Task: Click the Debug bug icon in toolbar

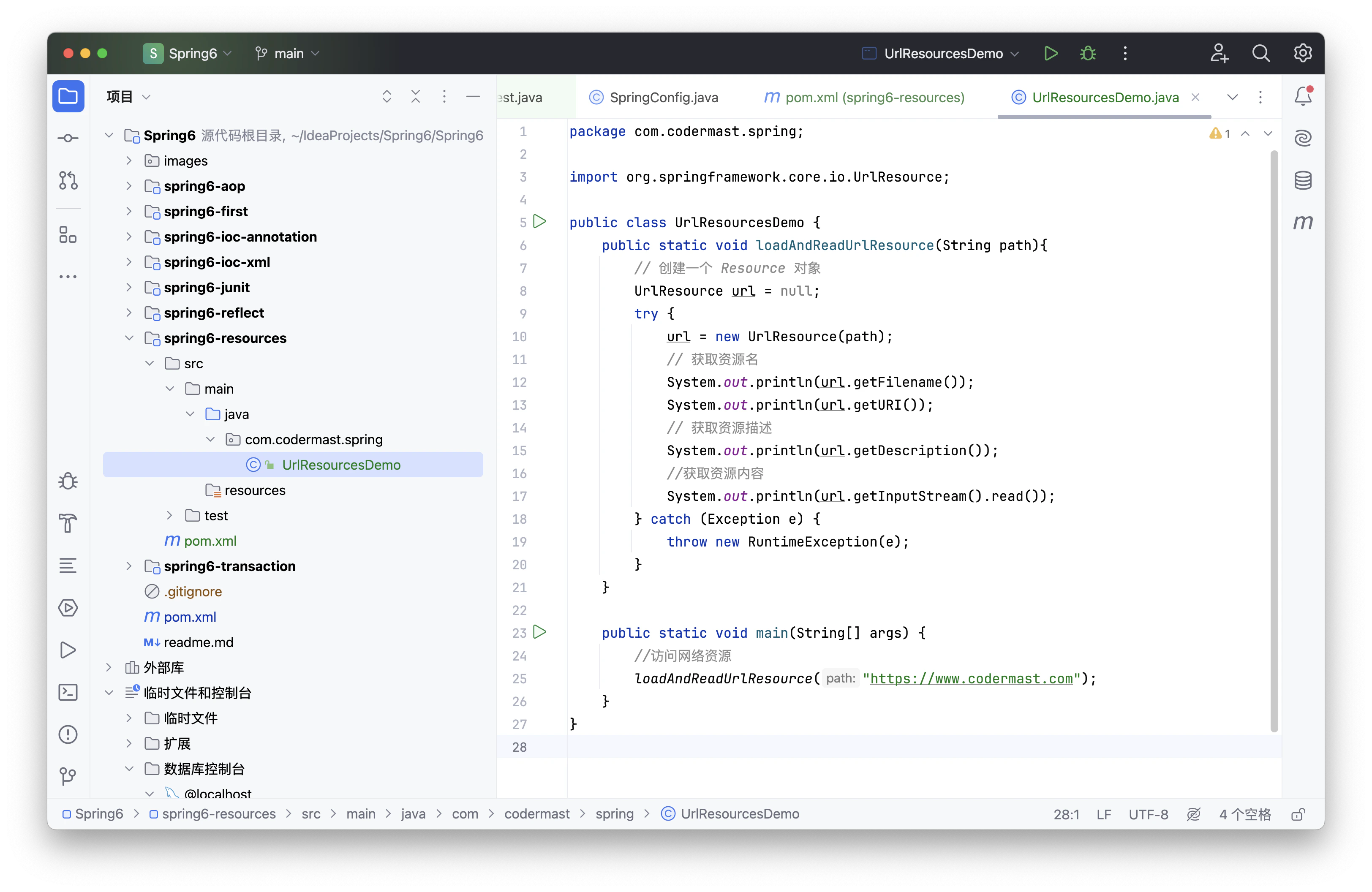Action: 1088,54
